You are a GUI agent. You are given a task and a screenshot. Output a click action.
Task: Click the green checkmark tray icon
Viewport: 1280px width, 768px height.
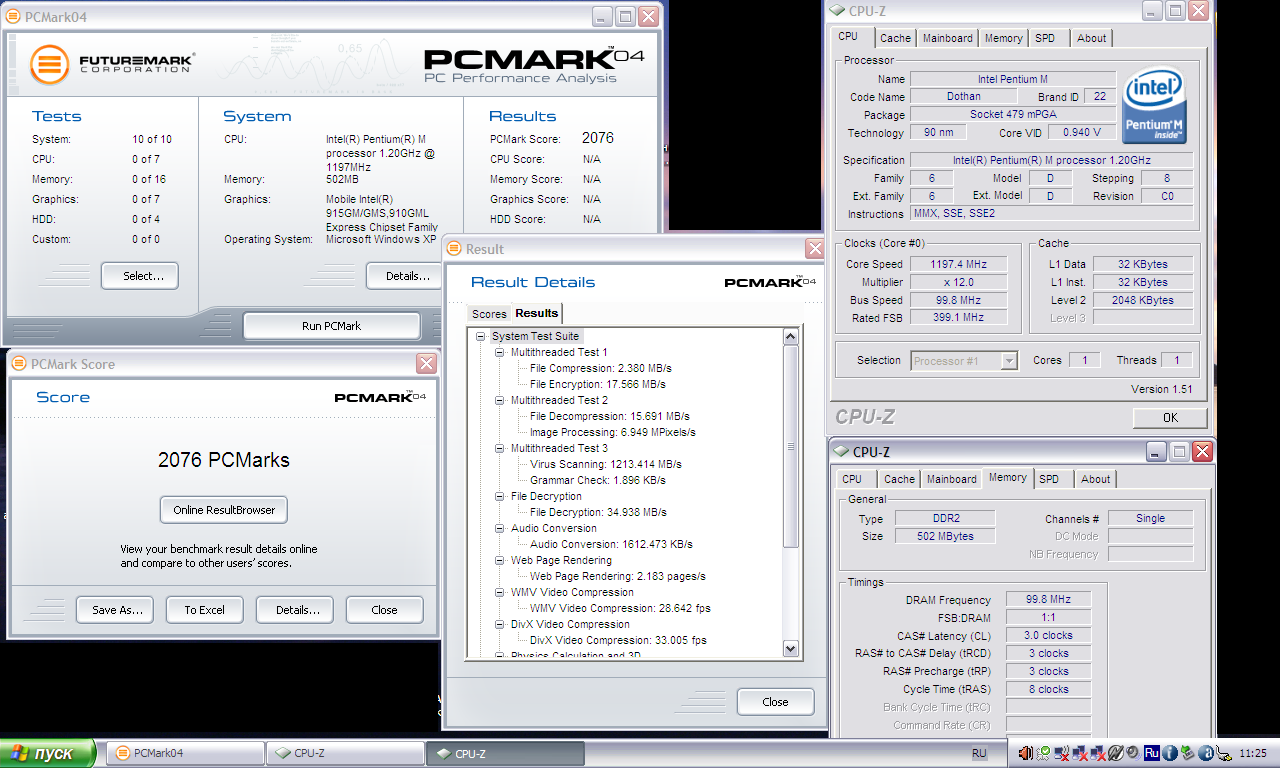click(1043, 753)
